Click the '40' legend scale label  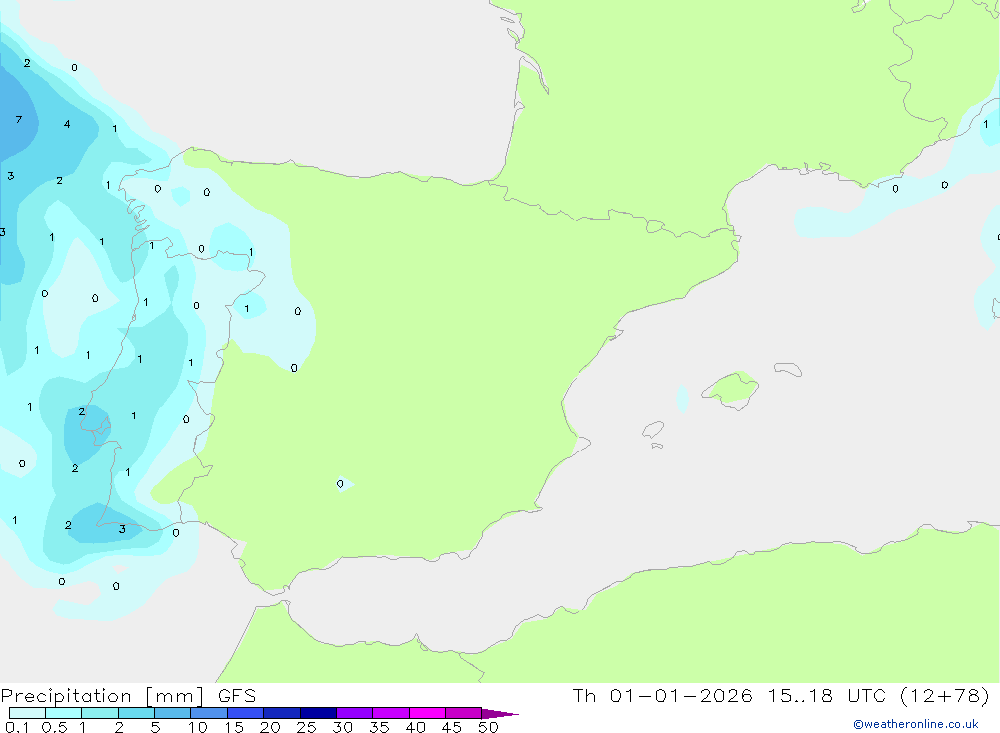[x=416, y=727]
